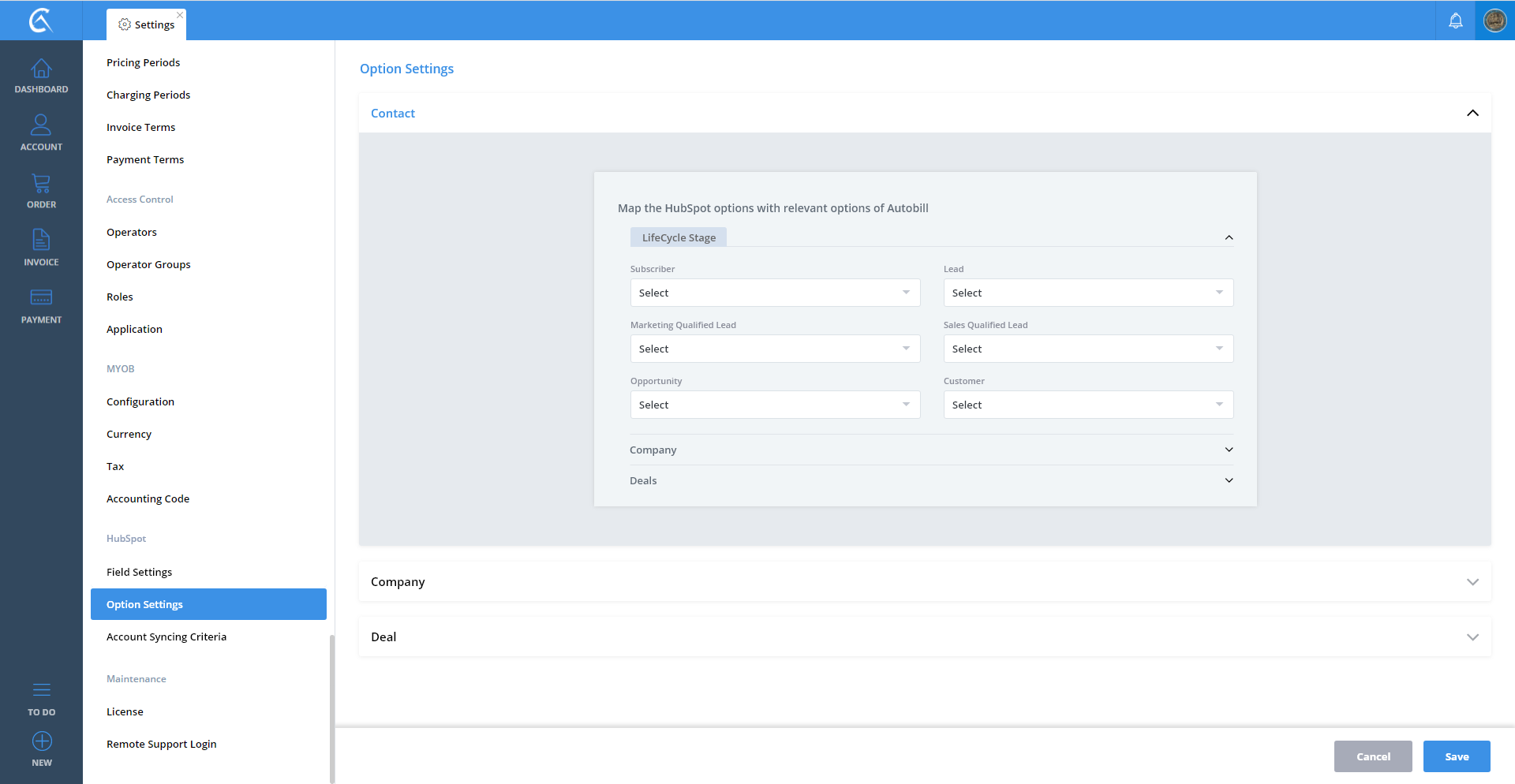Viewport: 1515px width, 784px height.
Task: Save the option settings
Action: click(1456, 756)
